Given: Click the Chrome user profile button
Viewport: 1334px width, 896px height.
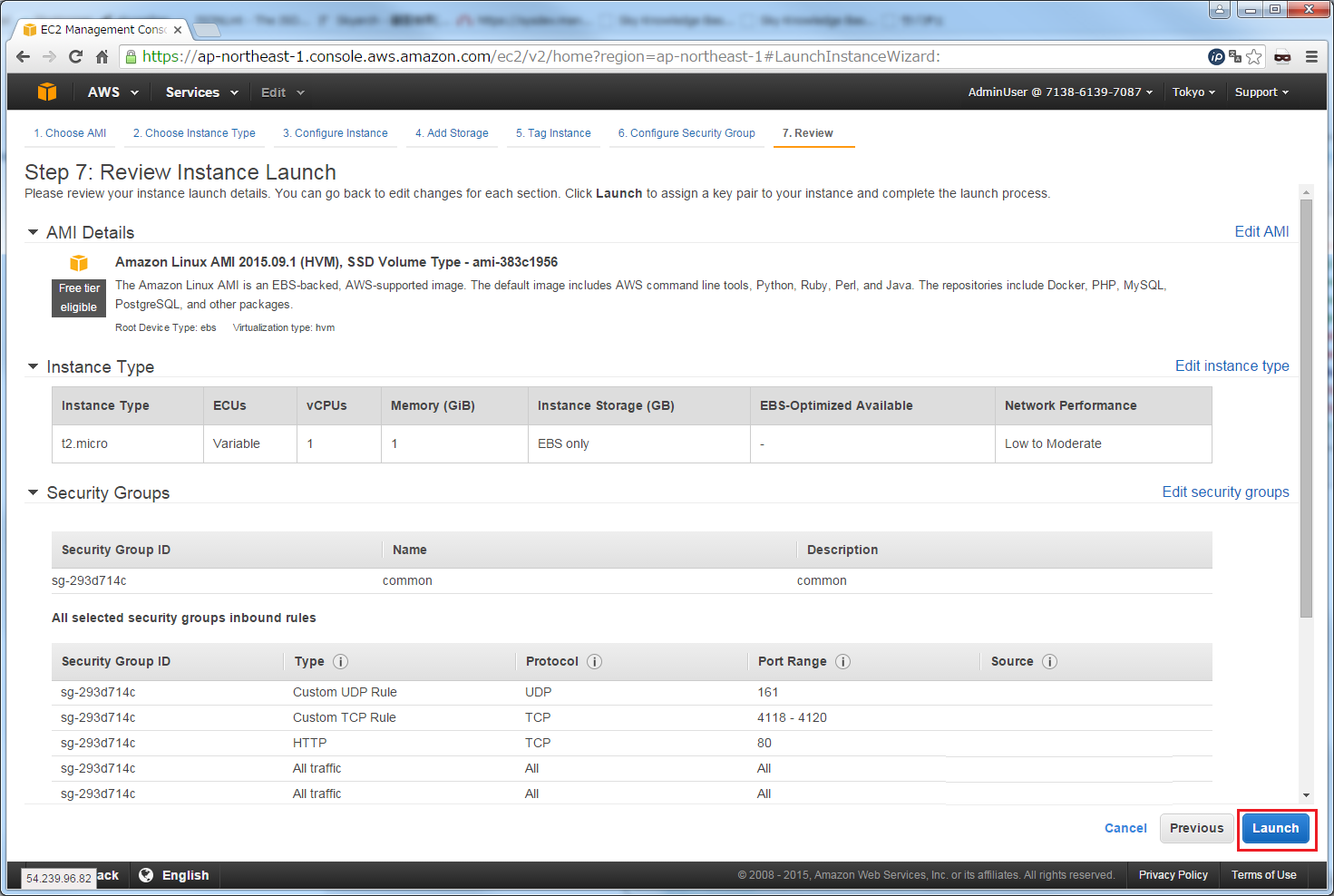Looking at the screenshot, I should [1221, 9].
